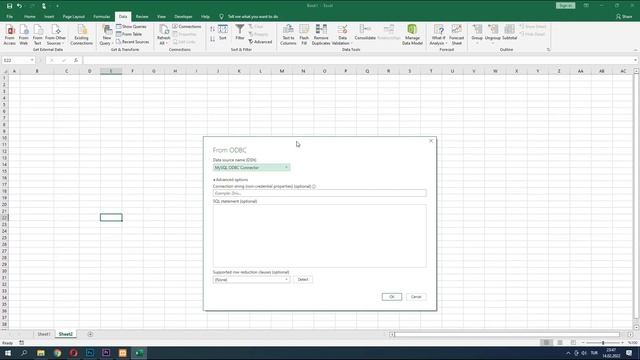Open the New Query dropdown
Viewport: 640px width, 360px height.
[106, 34]
